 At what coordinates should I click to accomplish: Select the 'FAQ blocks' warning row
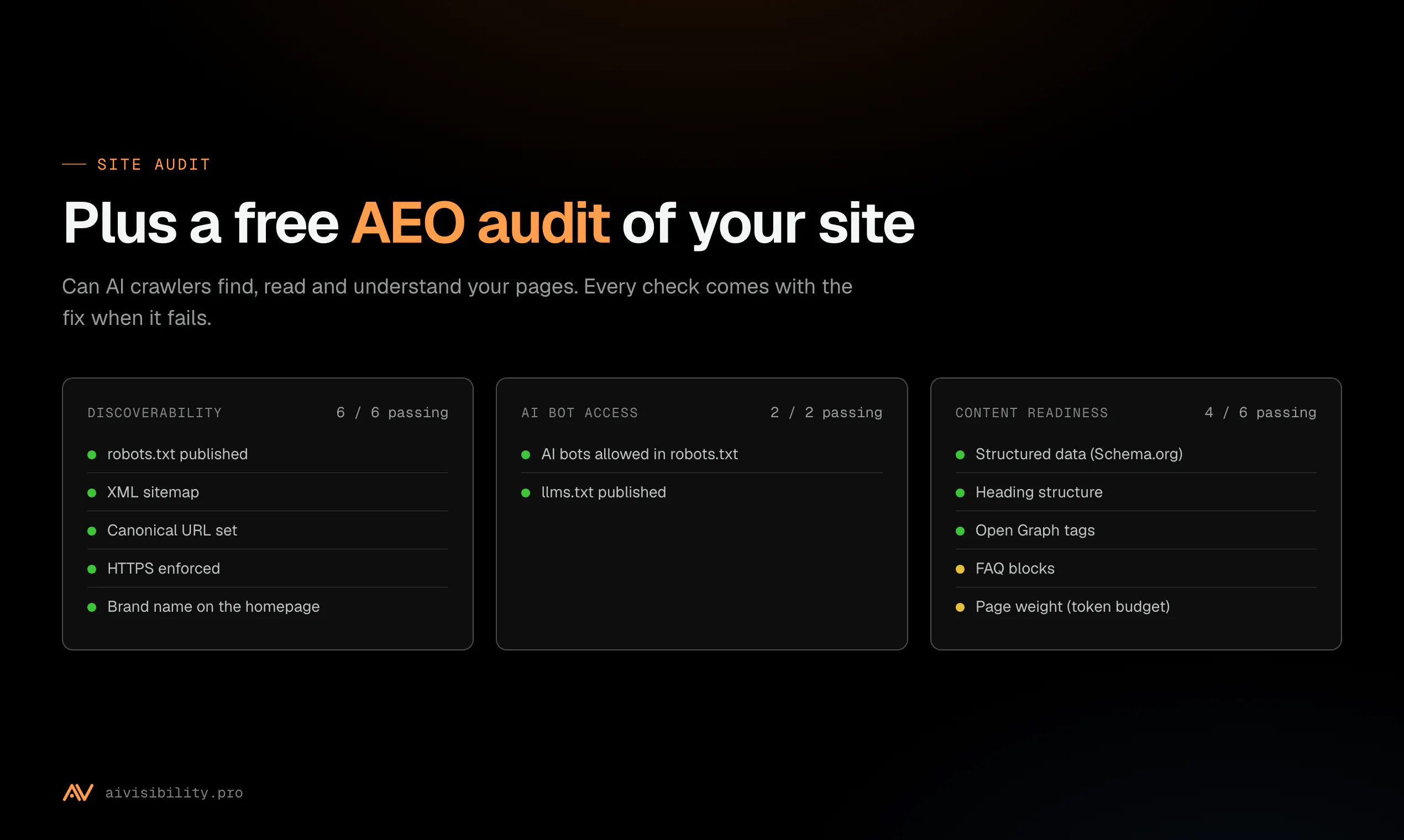[1136, 568]
